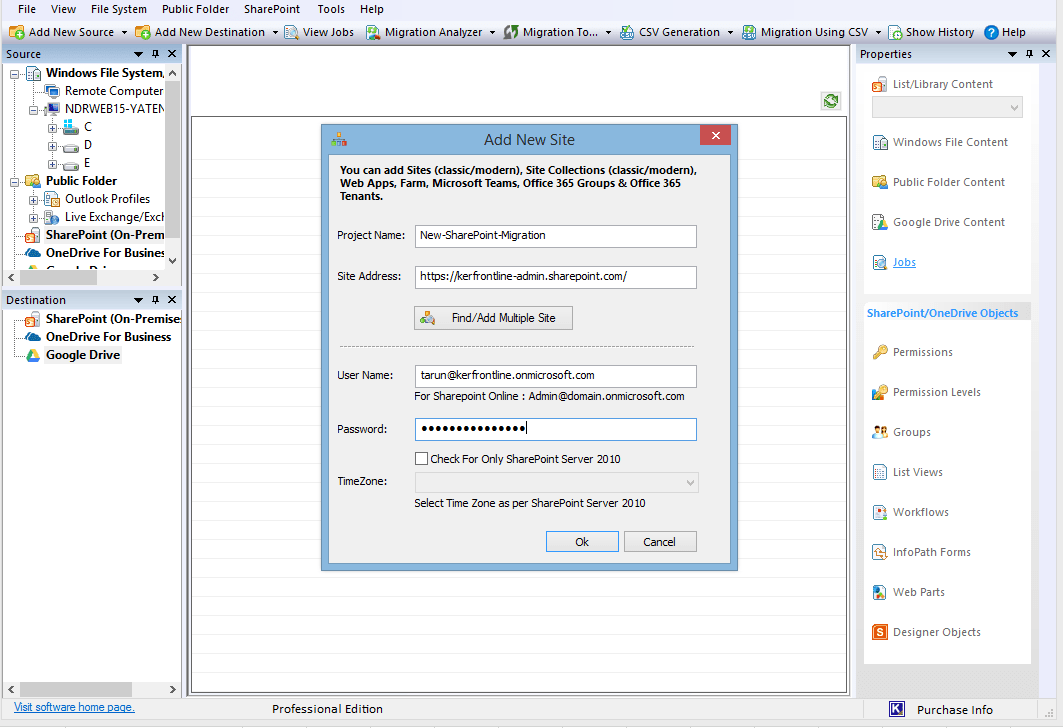Click the Purchase Info button
The width and height of the screenshot is (1063, 728).
point(955,710)
